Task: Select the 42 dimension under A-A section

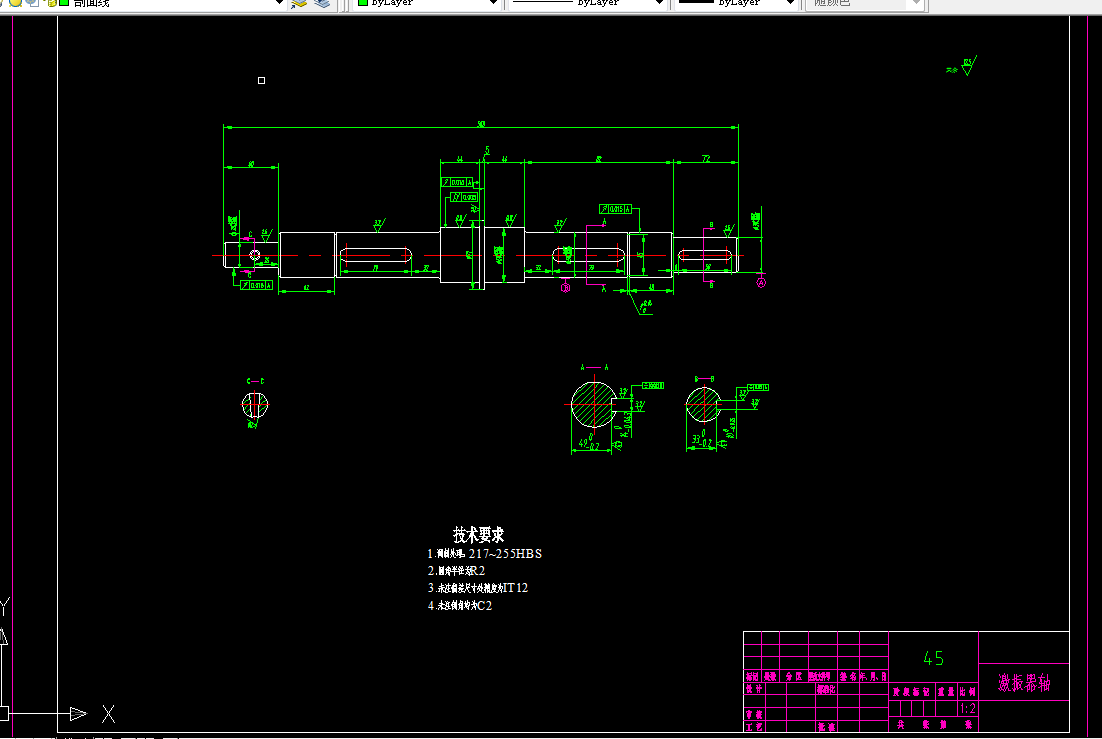Action: pos(588,444)
